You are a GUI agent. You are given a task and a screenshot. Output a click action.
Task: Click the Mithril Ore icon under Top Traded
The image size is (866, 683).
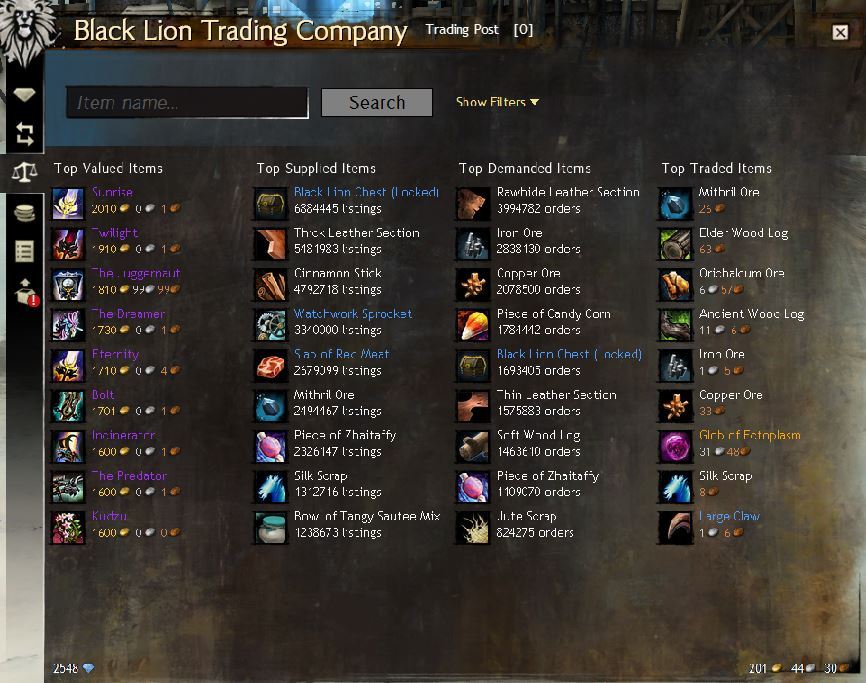click(675, 203)
